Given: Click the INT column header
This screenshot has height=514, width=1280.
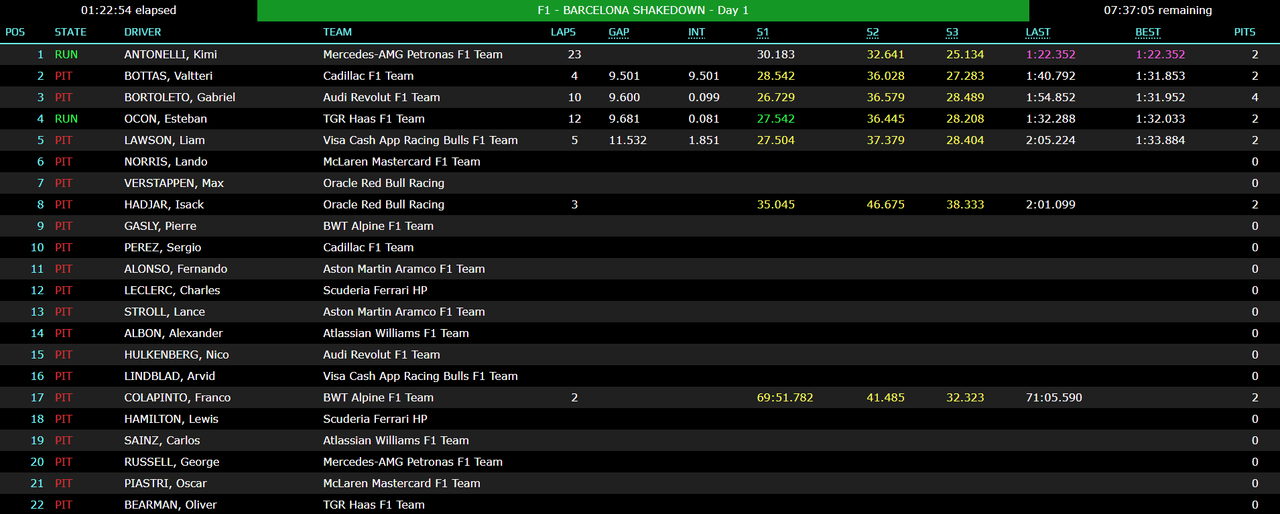Looking at the screenshot, I should coord(696,33).
